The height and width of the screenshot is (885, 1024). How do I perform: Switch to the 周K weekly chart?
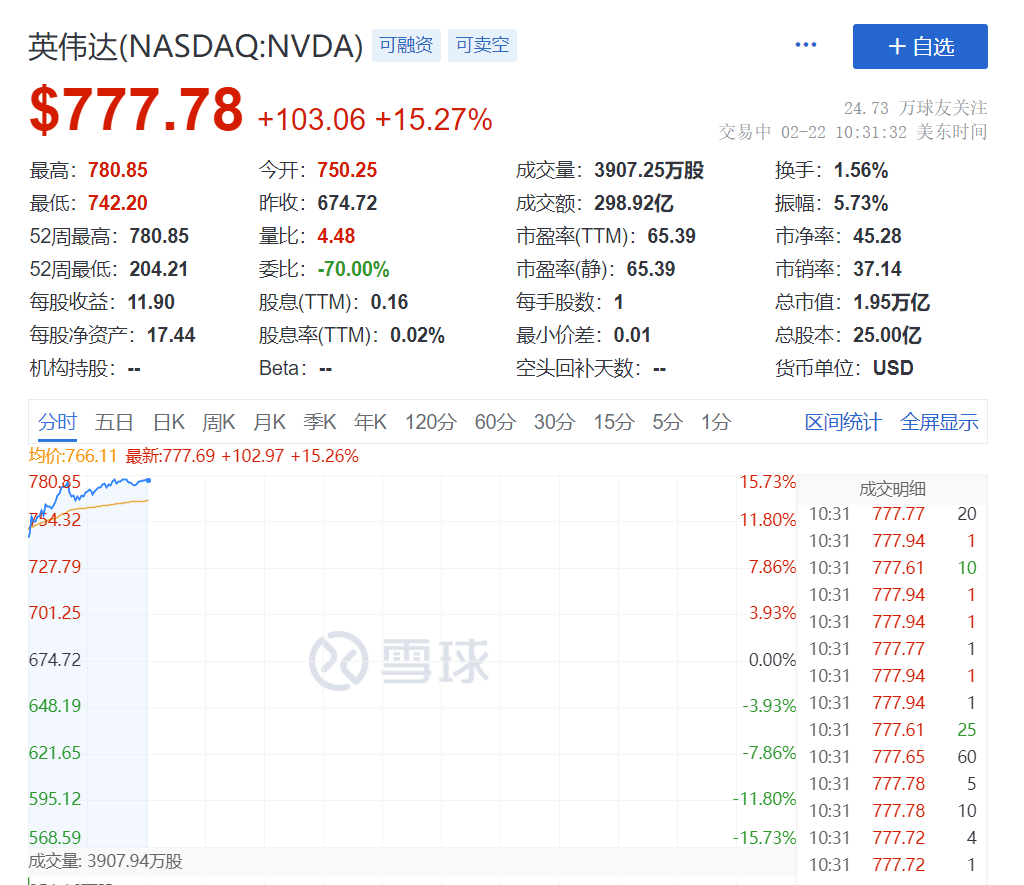coord(218,422)
